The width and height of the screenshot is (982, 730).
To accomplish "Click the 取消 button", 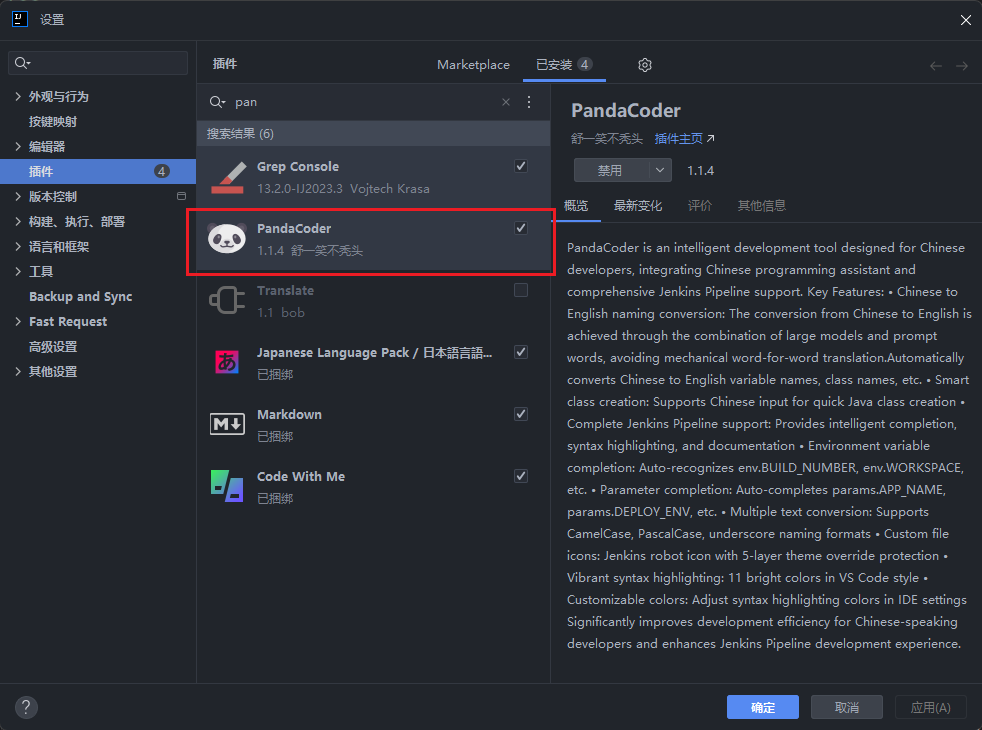I will (847, 707).
